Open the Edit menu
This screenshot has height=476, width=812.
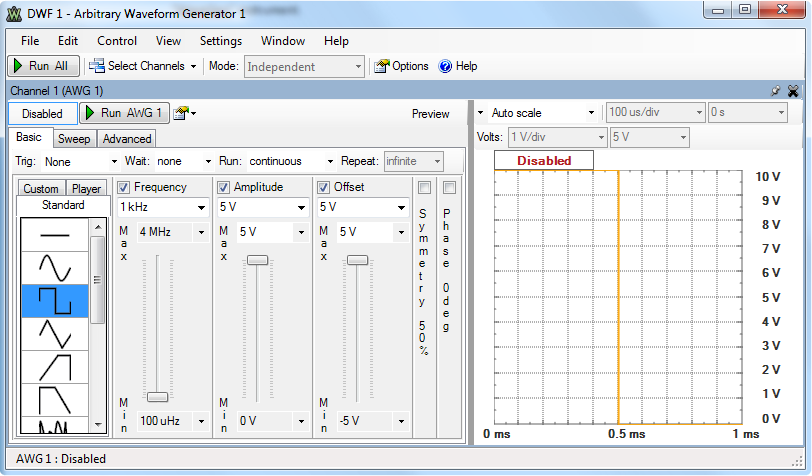point(68,41)
